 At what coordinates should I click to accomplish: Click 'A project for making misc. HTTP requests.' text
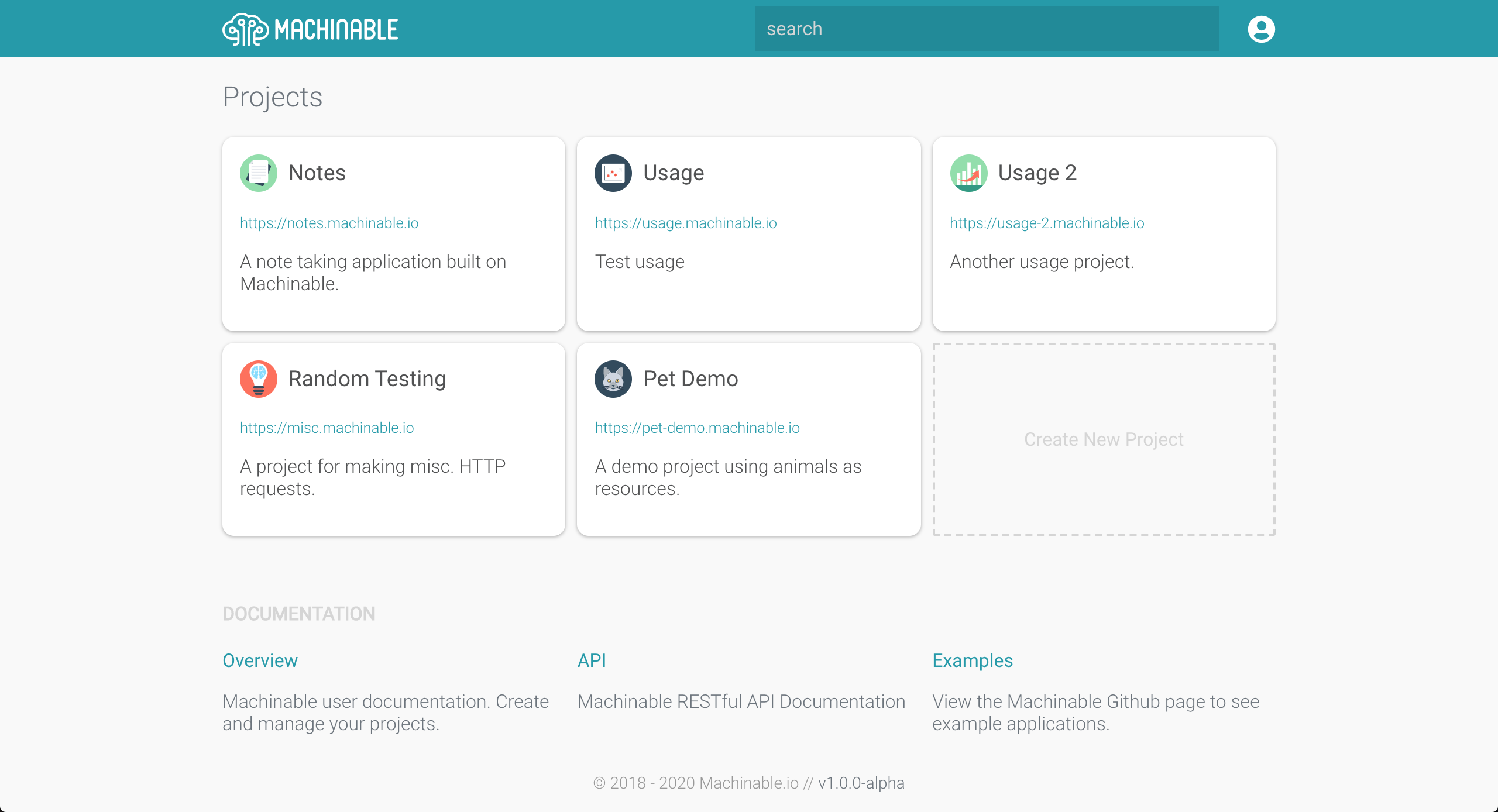tap(373, 477)
